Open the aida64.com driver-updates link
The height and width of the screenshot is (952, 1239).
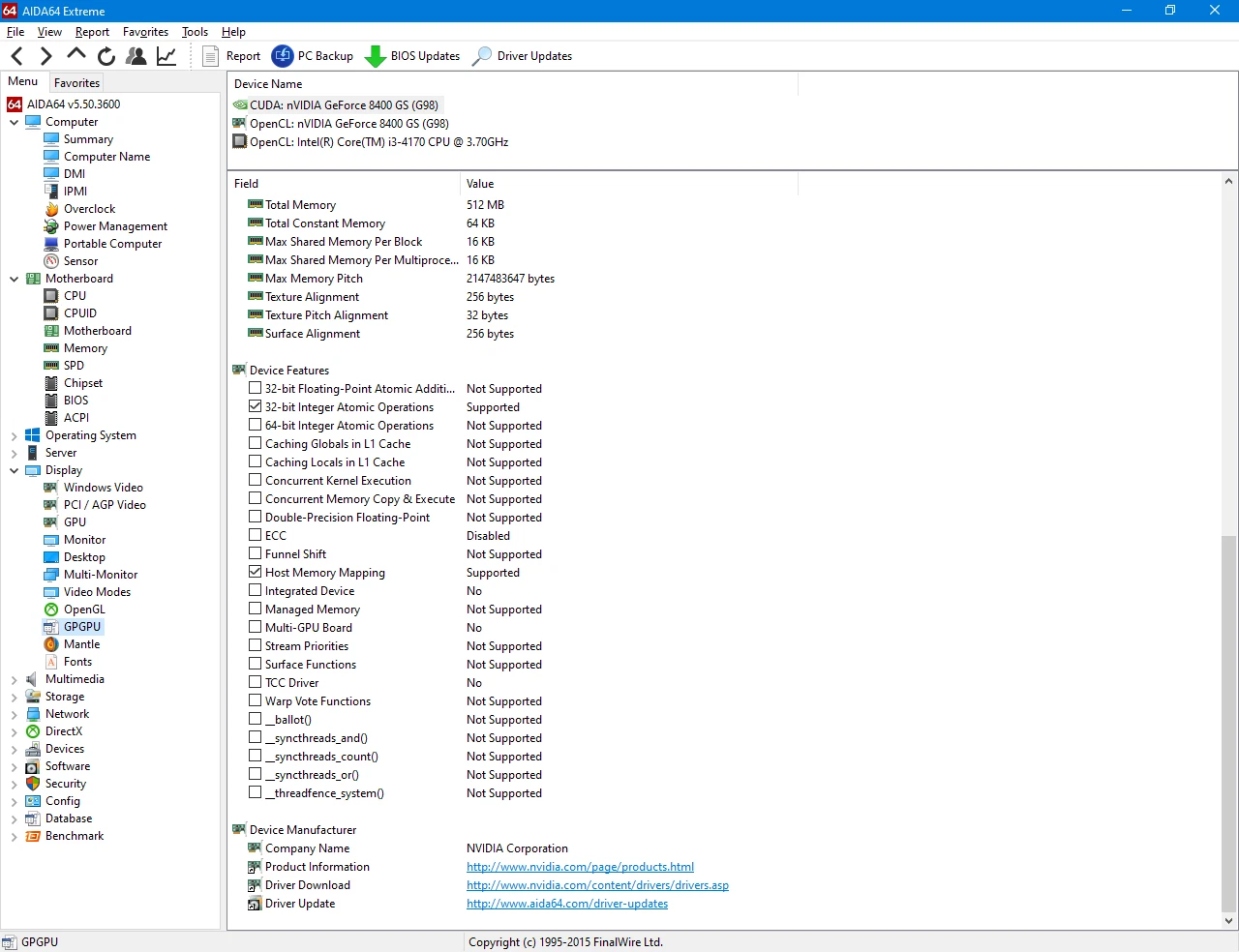click(x=567, y=904)
